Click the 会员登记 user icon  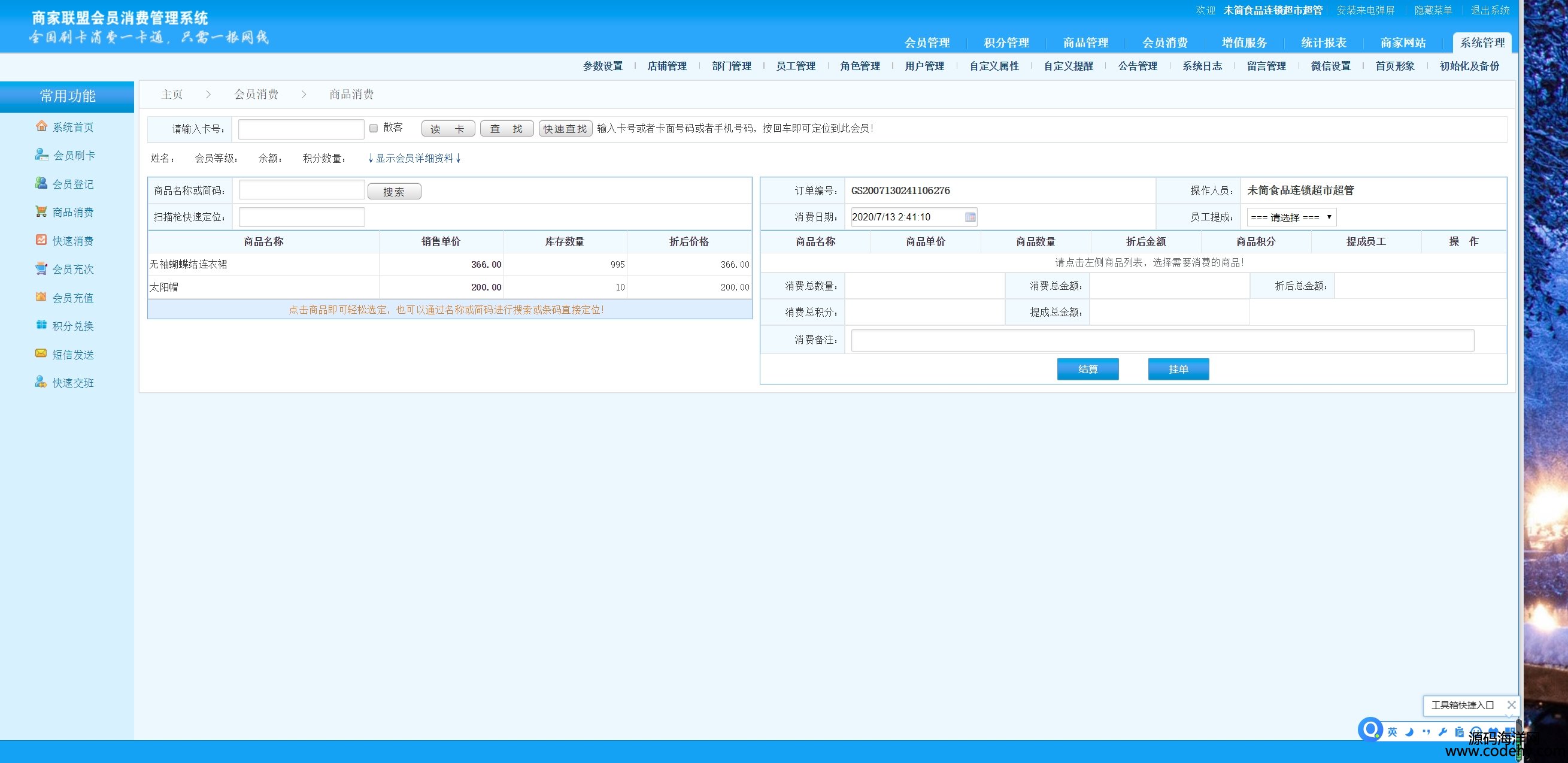(41, 183)
